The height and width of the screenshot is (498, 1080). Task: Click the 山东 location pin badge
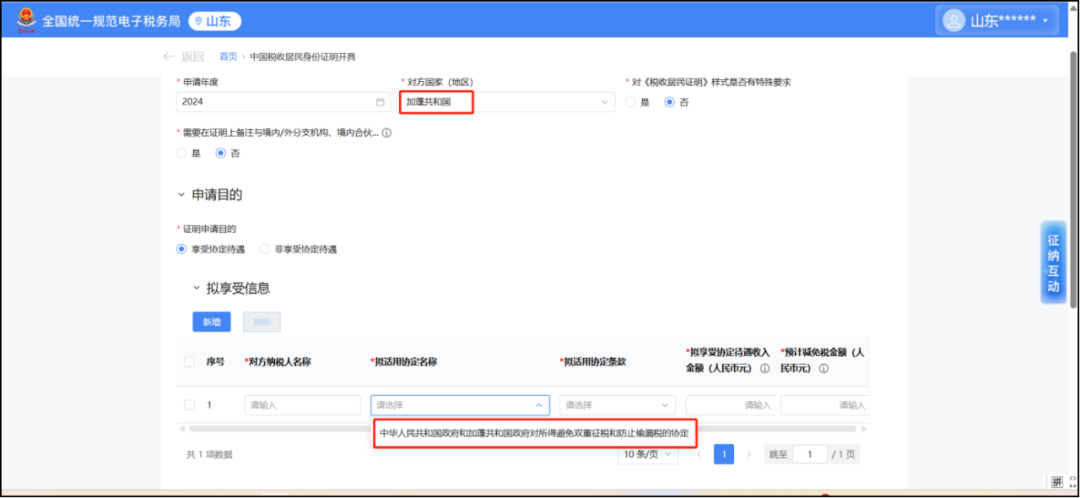[x=215, y=21]
